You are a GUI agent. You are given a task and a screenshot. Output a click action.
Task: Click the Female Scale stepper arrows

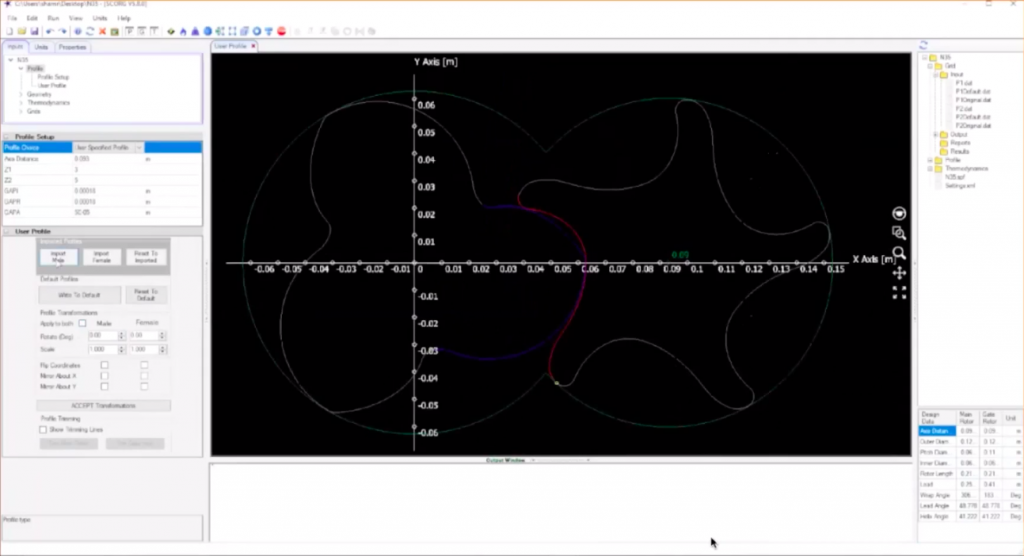point(162,350)
